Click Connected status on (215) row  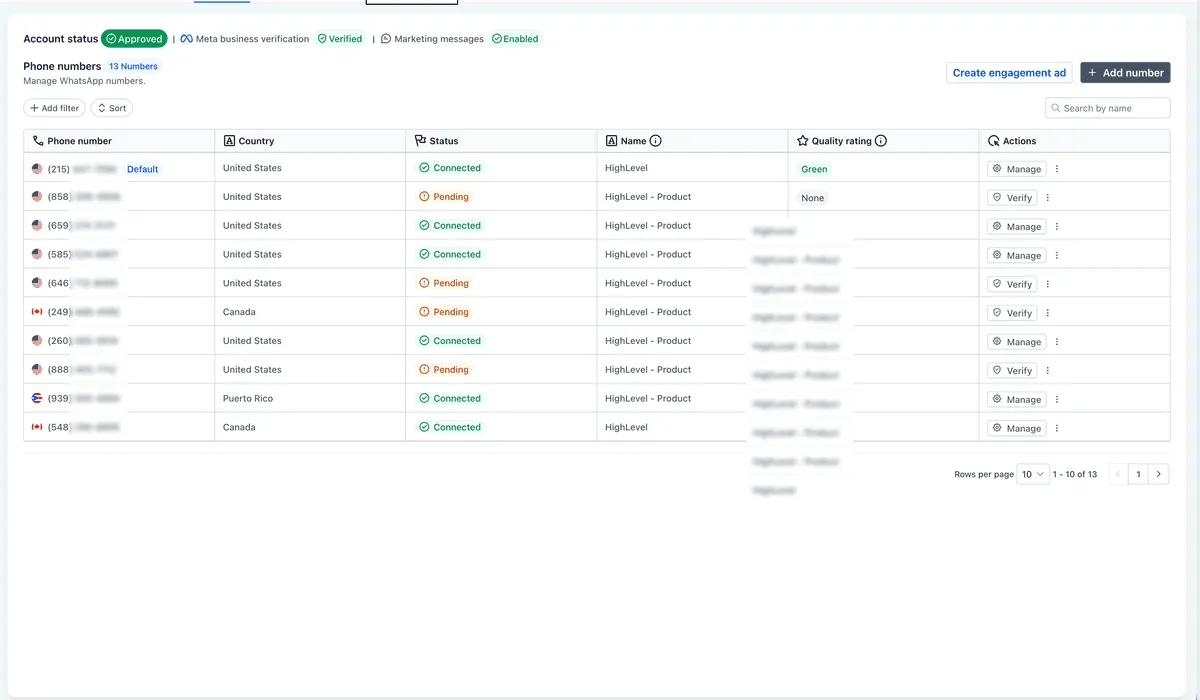(450, 168)
